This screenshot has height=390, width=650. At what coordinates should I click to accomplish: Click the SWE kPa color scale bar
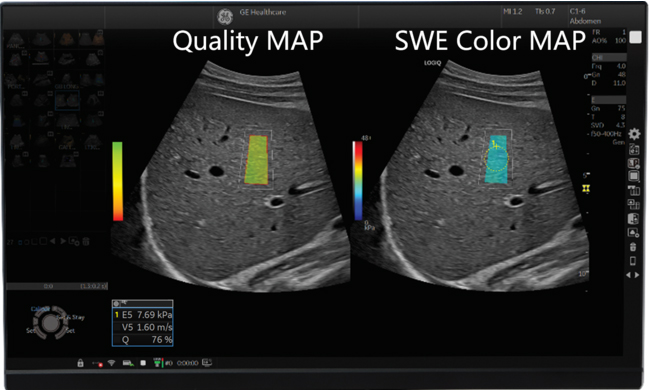[x=358, y=181]
